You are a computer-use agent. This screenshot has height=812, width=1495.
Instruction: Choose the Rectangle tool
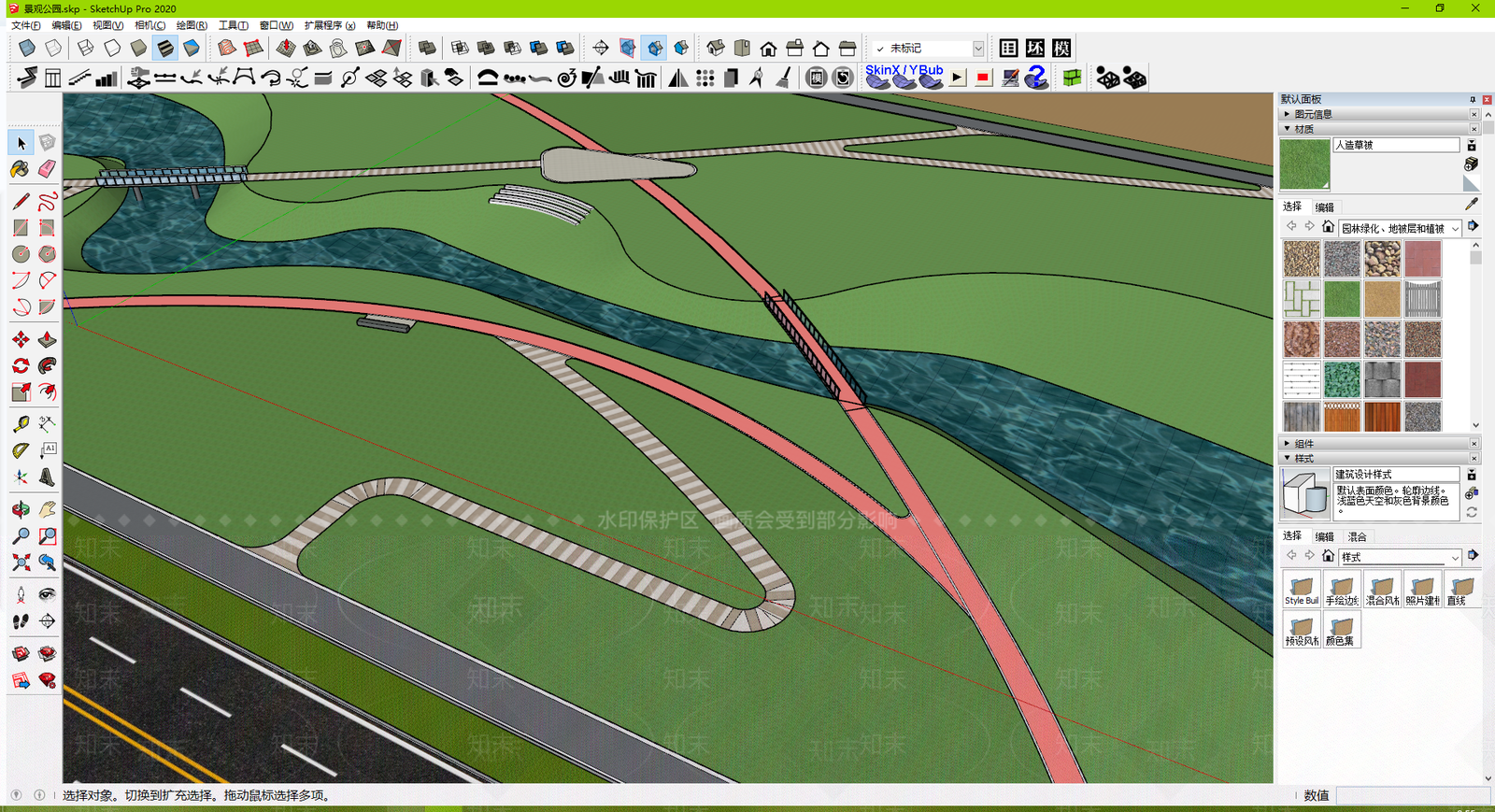(x=21, y=228)
